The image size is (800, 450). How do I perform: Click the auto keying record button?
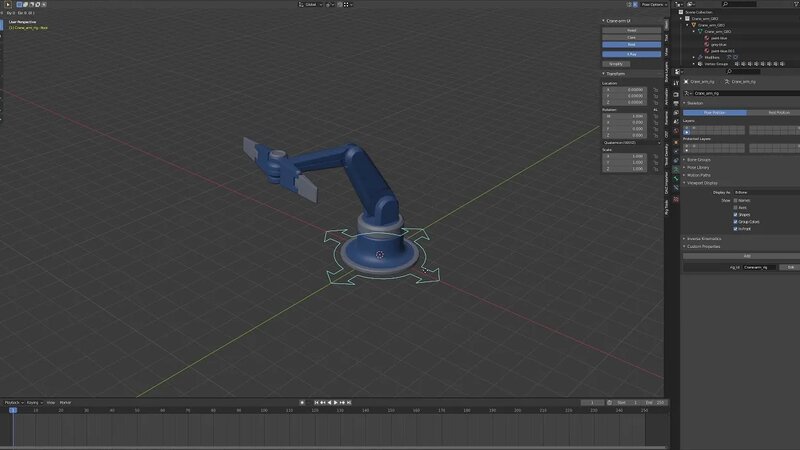302,403
